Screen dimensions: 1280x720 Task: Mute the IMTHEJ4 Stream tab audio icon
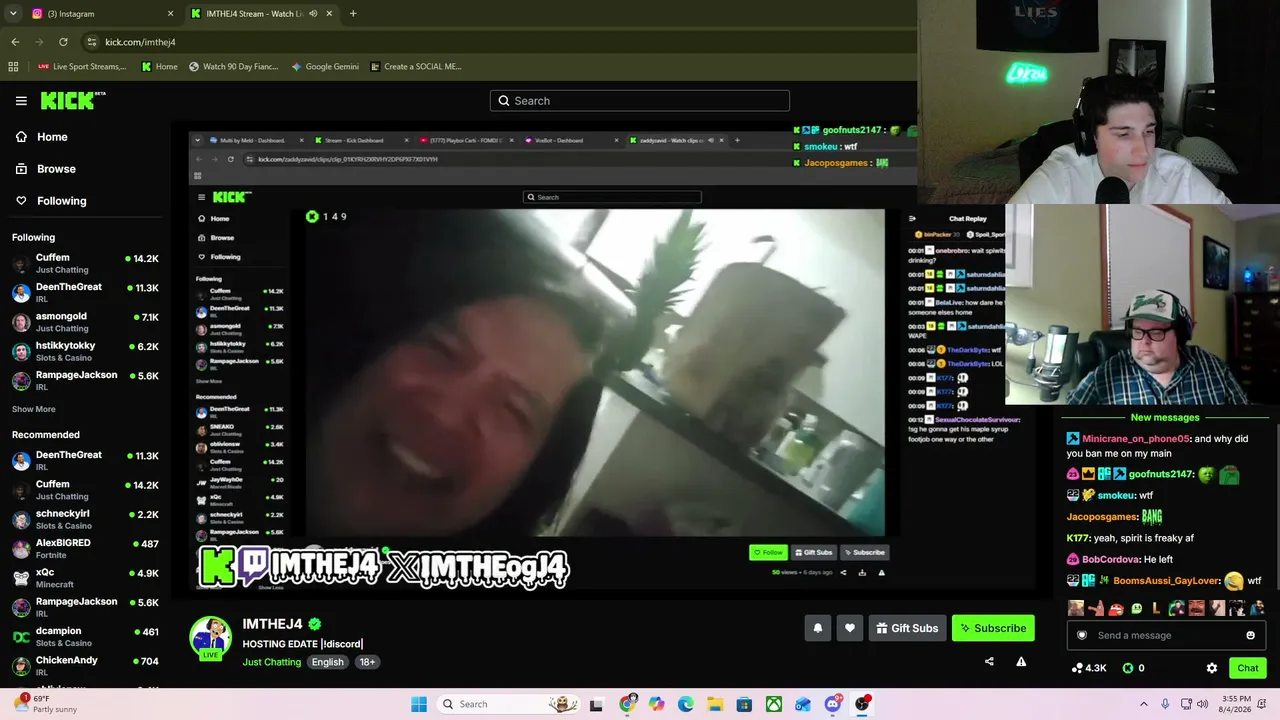tap(313, 14)
